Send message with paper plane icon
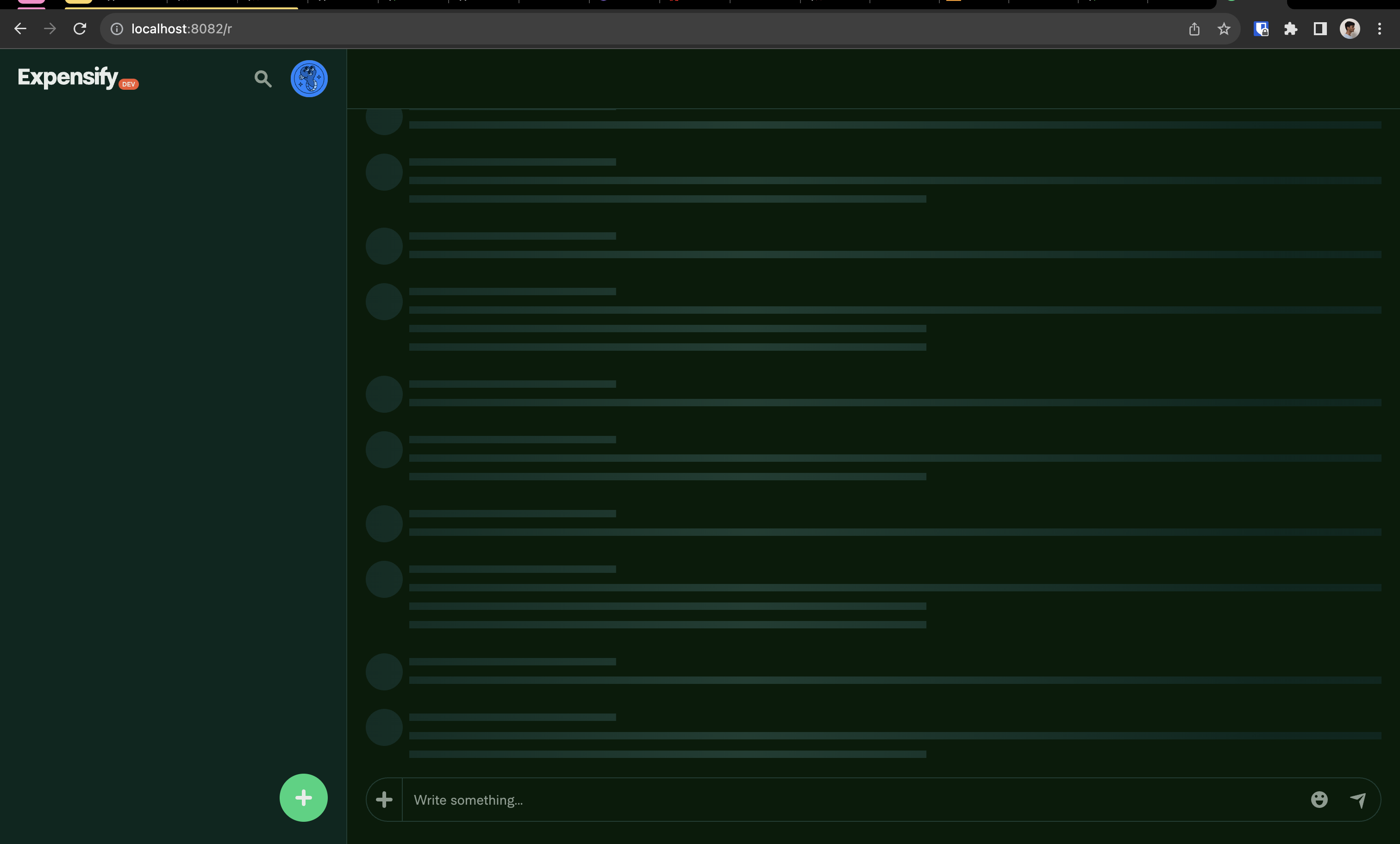This screenshot has height=844, width=1400. [x=1357, y=799]
